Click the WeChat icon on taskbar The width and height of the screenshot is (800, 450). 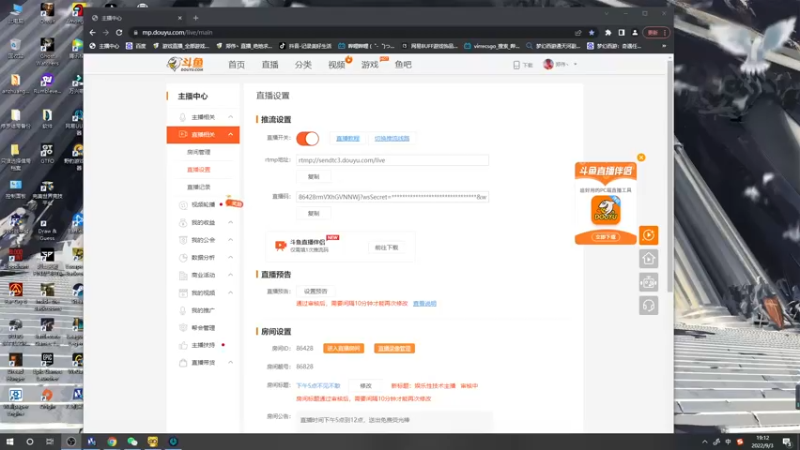tap(132, 442)
